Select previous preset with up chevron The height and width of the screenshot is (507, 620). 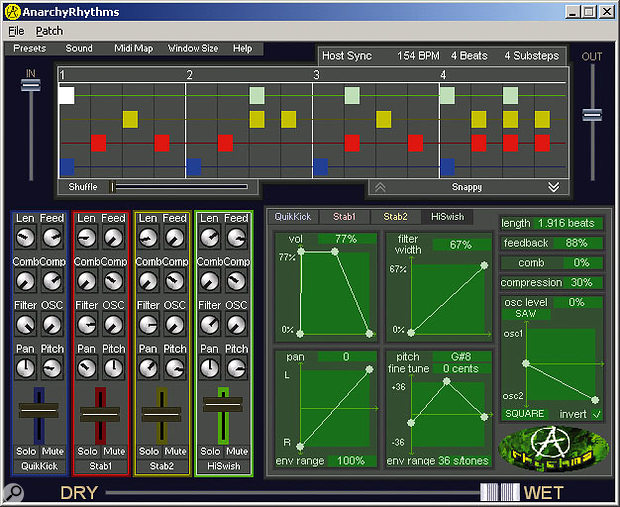[380, 187]
